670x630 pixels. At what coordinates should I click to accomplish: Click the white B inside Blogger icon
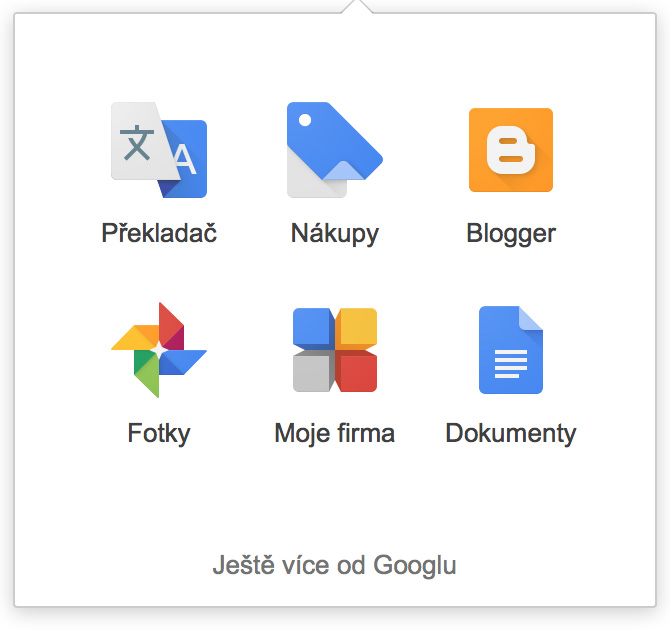(510, 150)
